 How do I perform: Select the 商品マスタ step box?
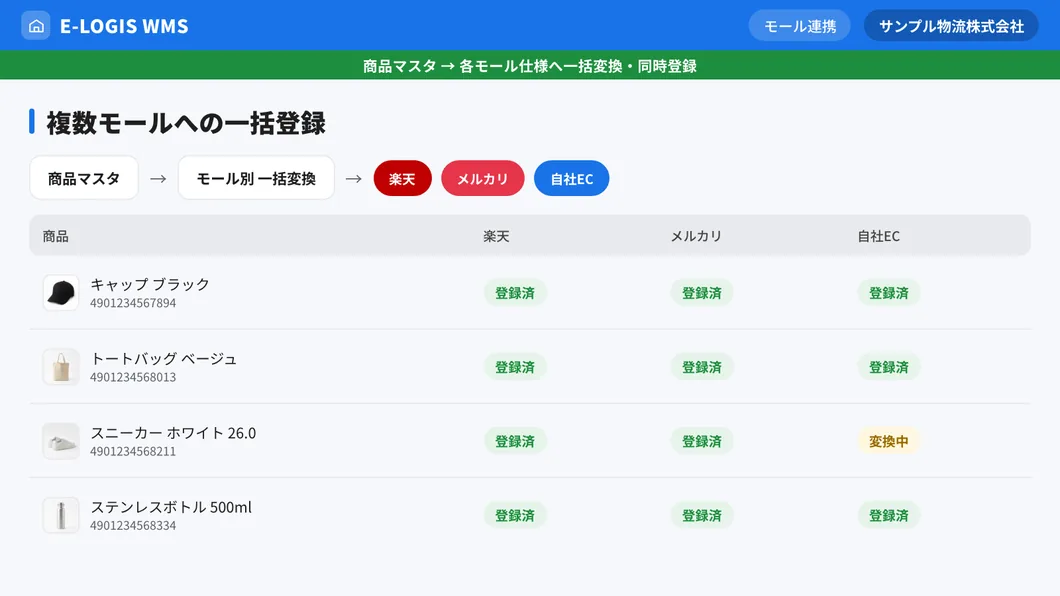pos(84,178)
